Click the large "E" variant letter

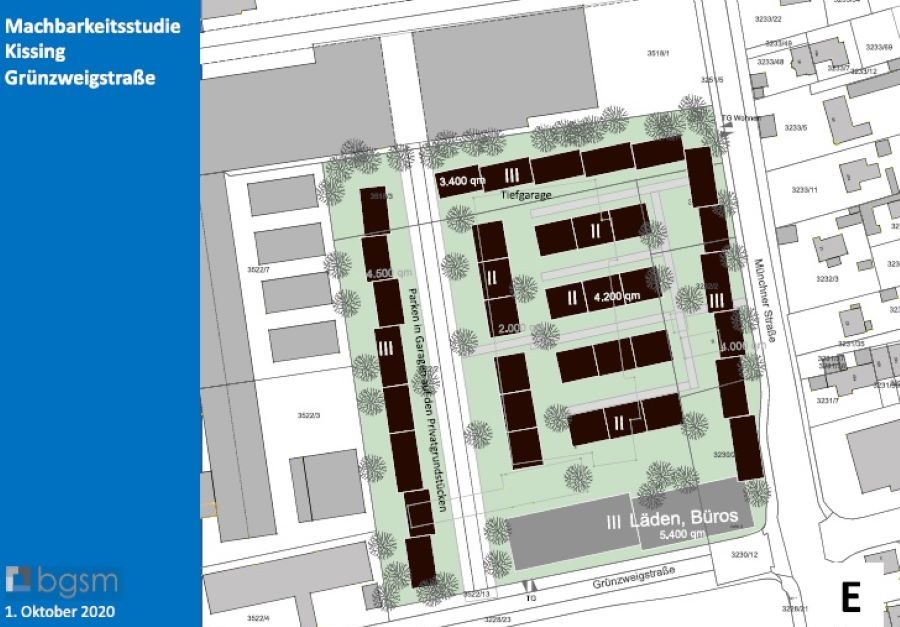pos(851,597)
